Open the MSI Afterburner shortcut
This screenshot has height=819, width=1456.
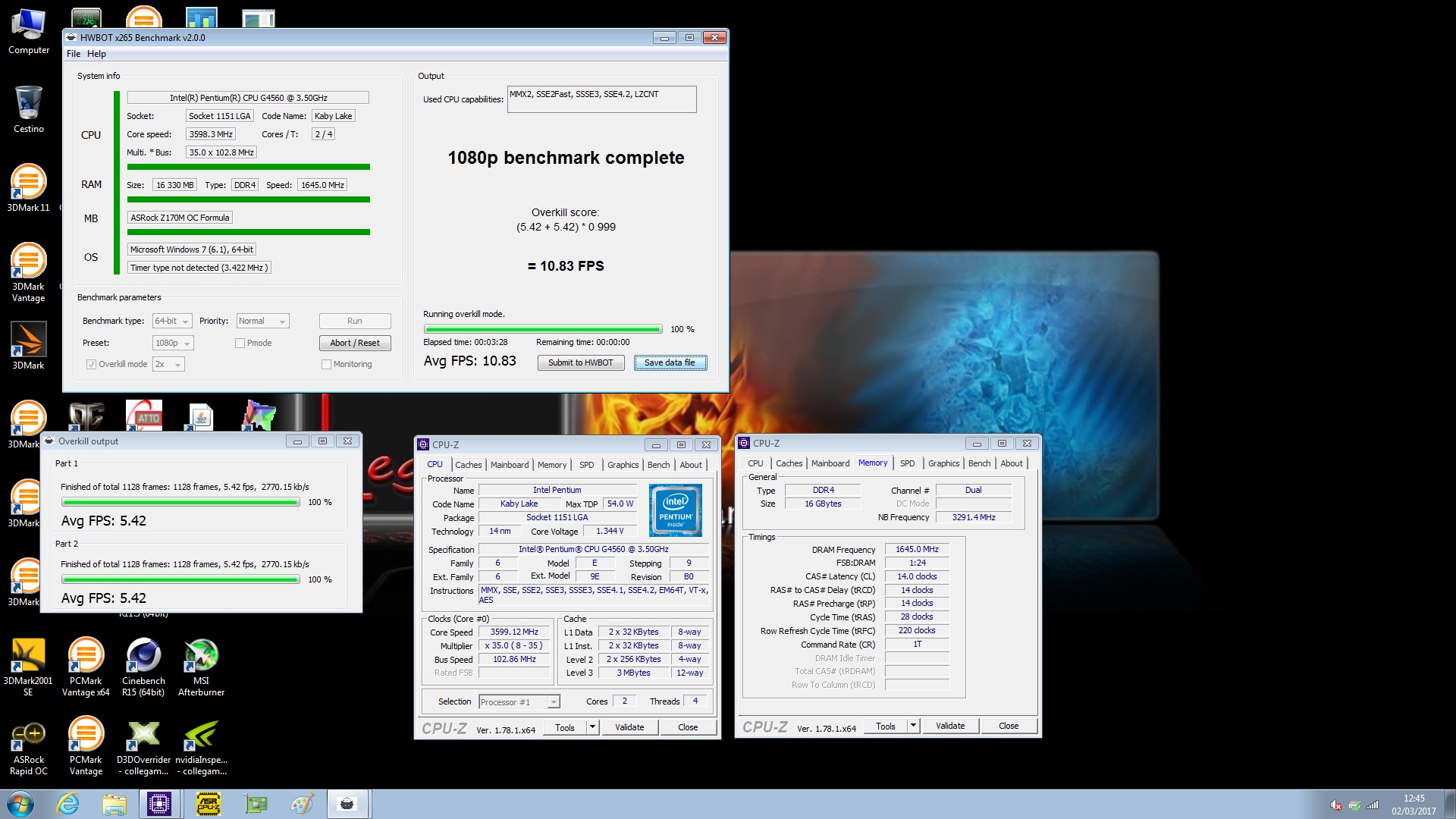pyautogui.click(x=201, y=667)
